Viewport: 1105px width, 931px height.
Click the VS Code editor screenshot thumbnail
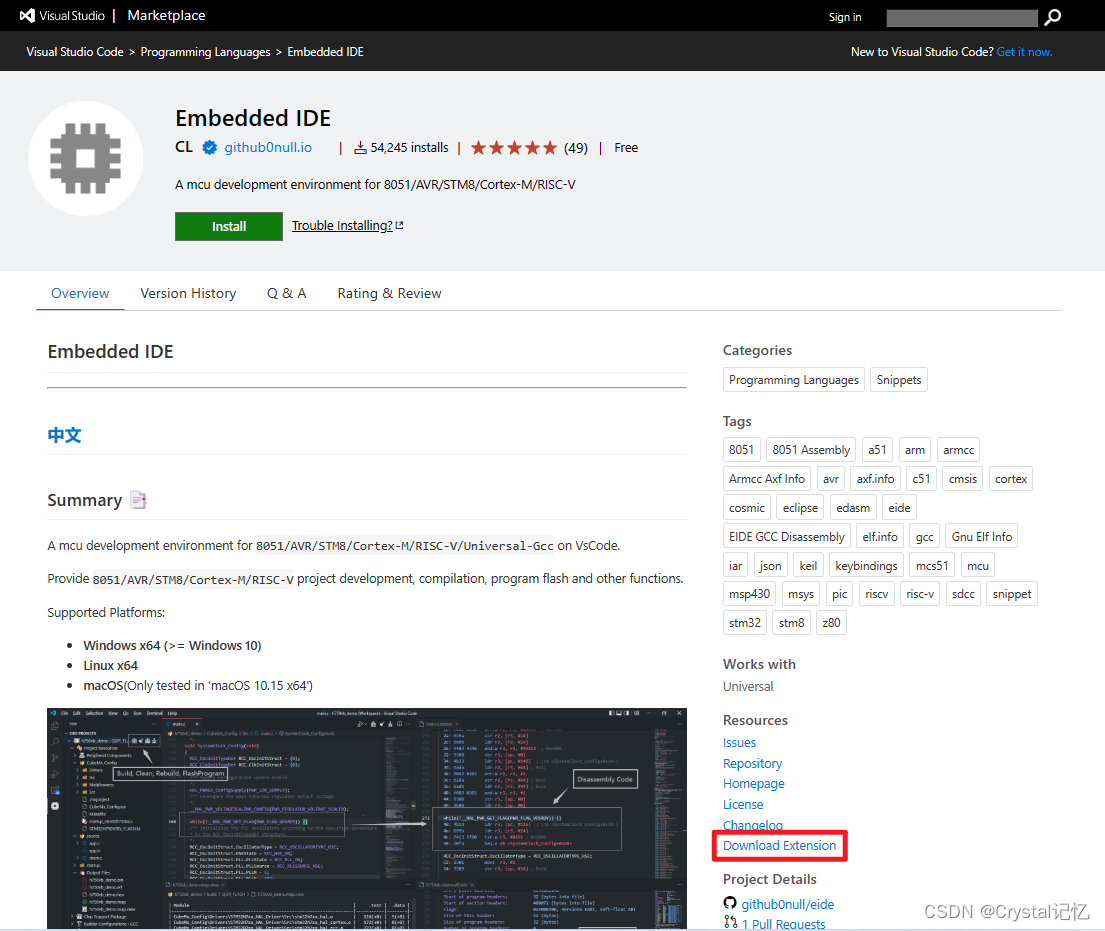click(366, 818)
